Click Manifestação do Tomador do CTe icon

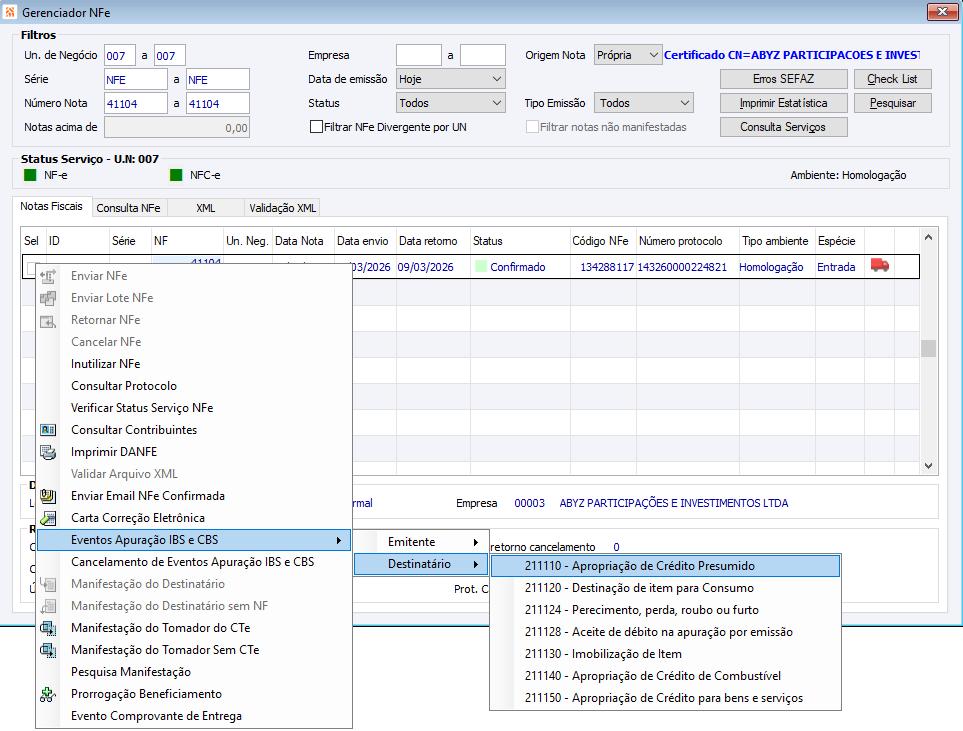pyautogui.click(x=48, y=628)
